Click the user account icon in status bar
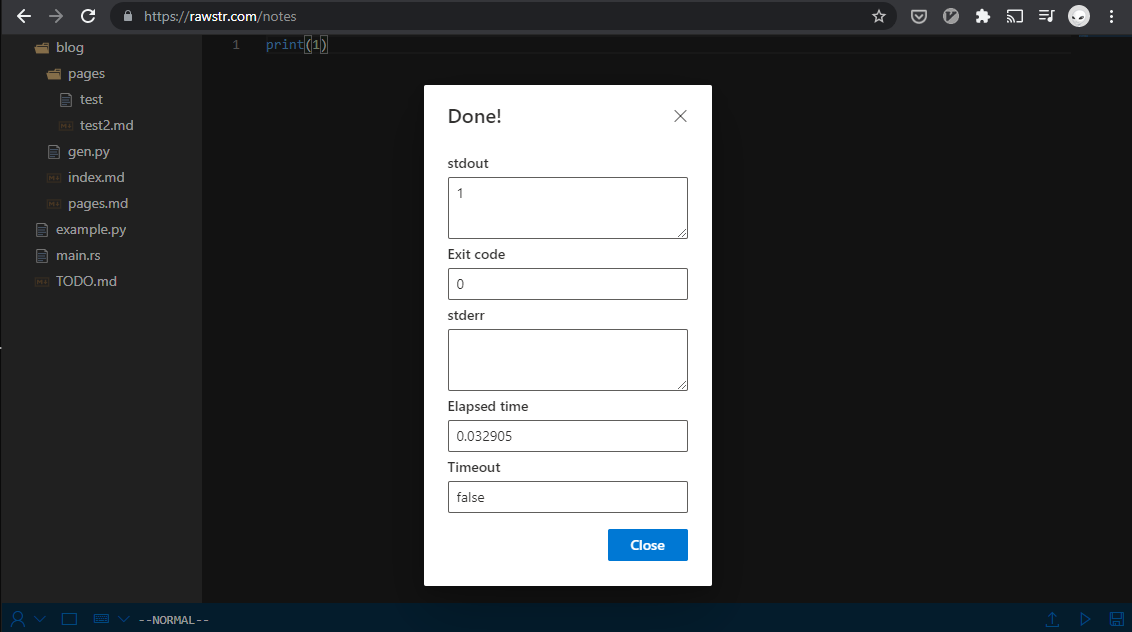This screenshot has height=632, width=1132. pyautogui.click(x=18, y=619)
